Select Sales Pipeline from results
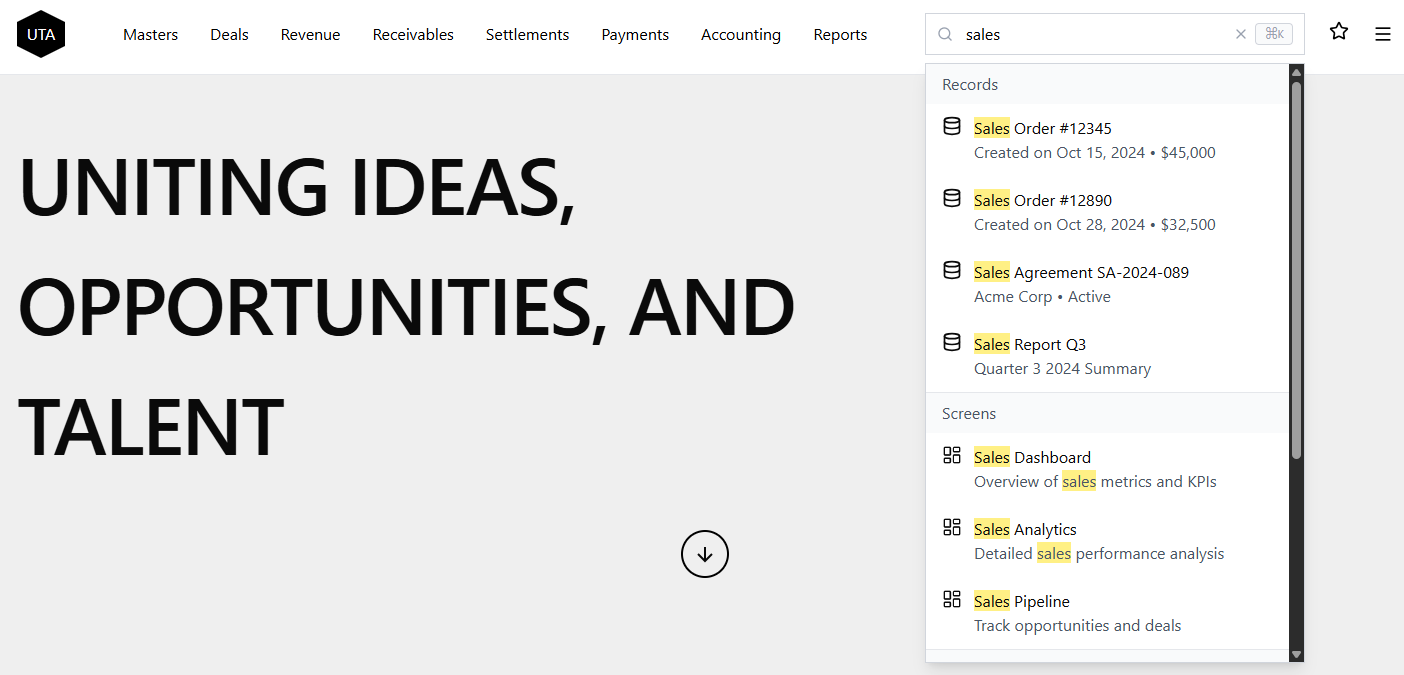 point(1021,601)
